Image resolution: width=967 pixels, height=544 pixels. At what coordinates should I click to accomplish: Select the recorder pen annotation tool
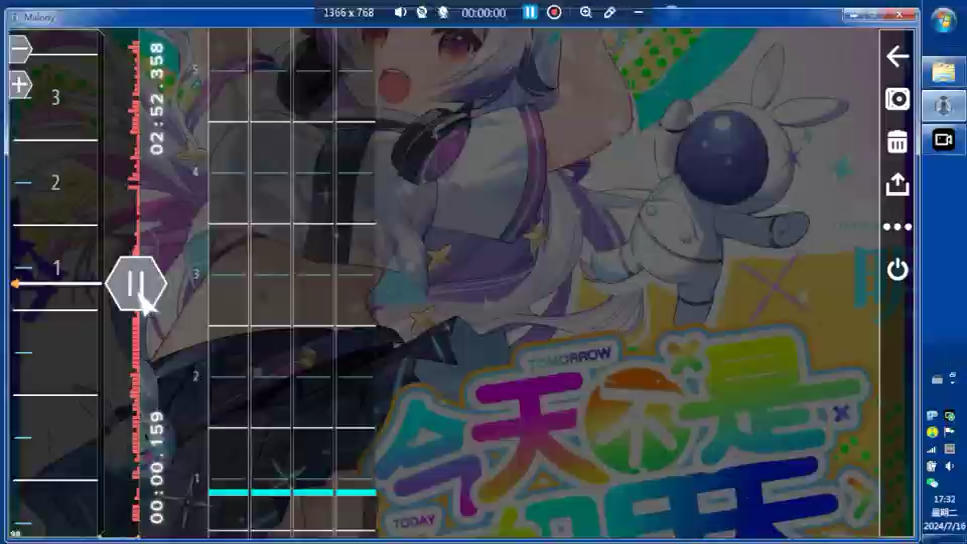[609, 12]
